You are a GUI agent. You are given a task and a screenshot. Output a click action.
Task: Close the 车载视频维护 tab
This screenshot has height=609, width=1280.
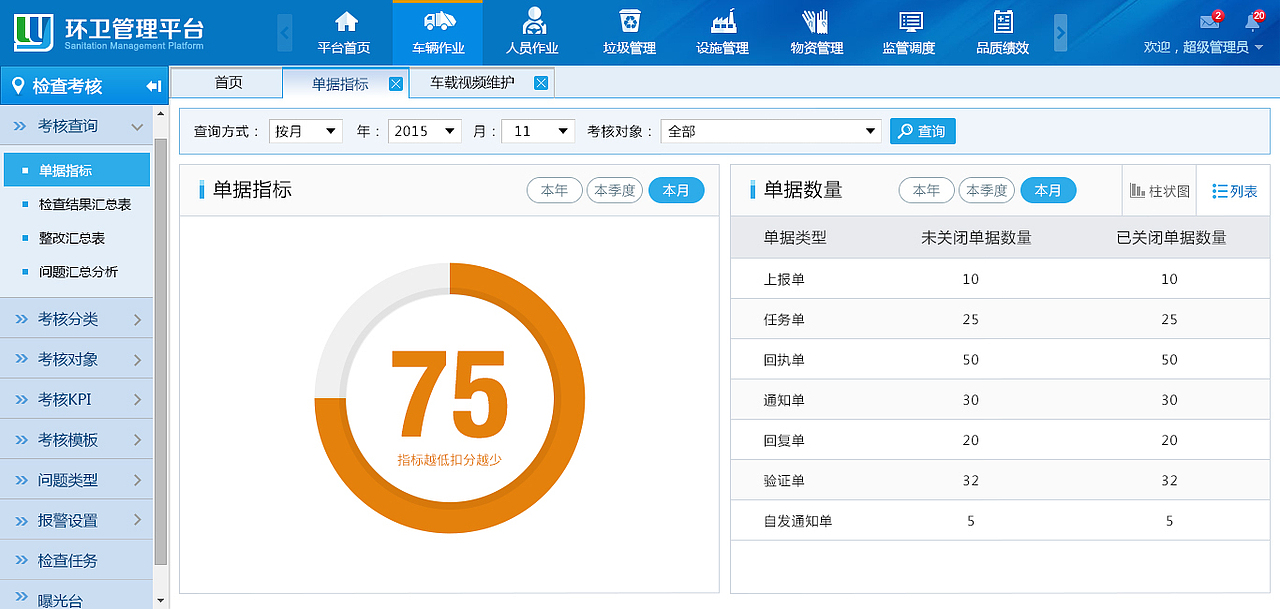pos(541,83)
